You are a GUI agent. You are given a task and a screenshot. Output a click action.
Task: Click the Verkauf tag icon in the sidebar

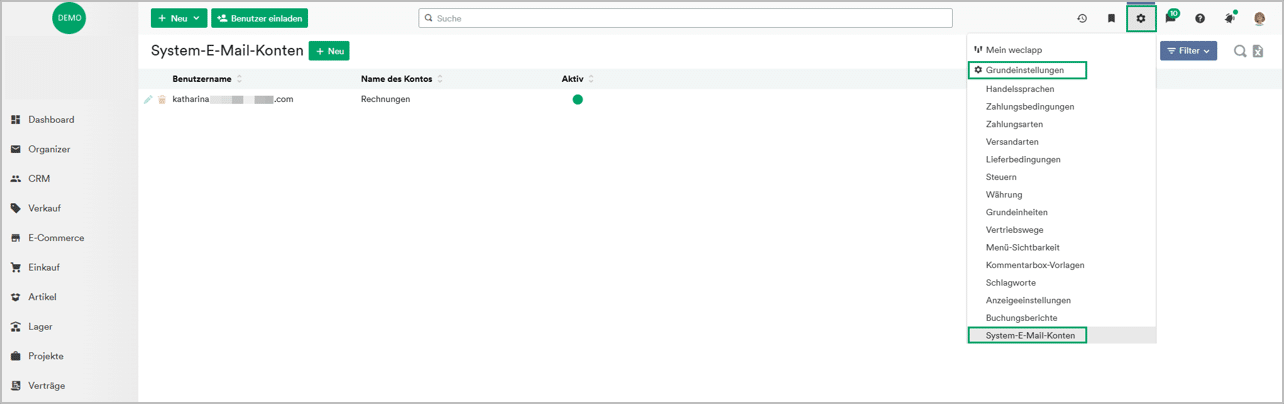pyautogui.click(x=16, y=208)
